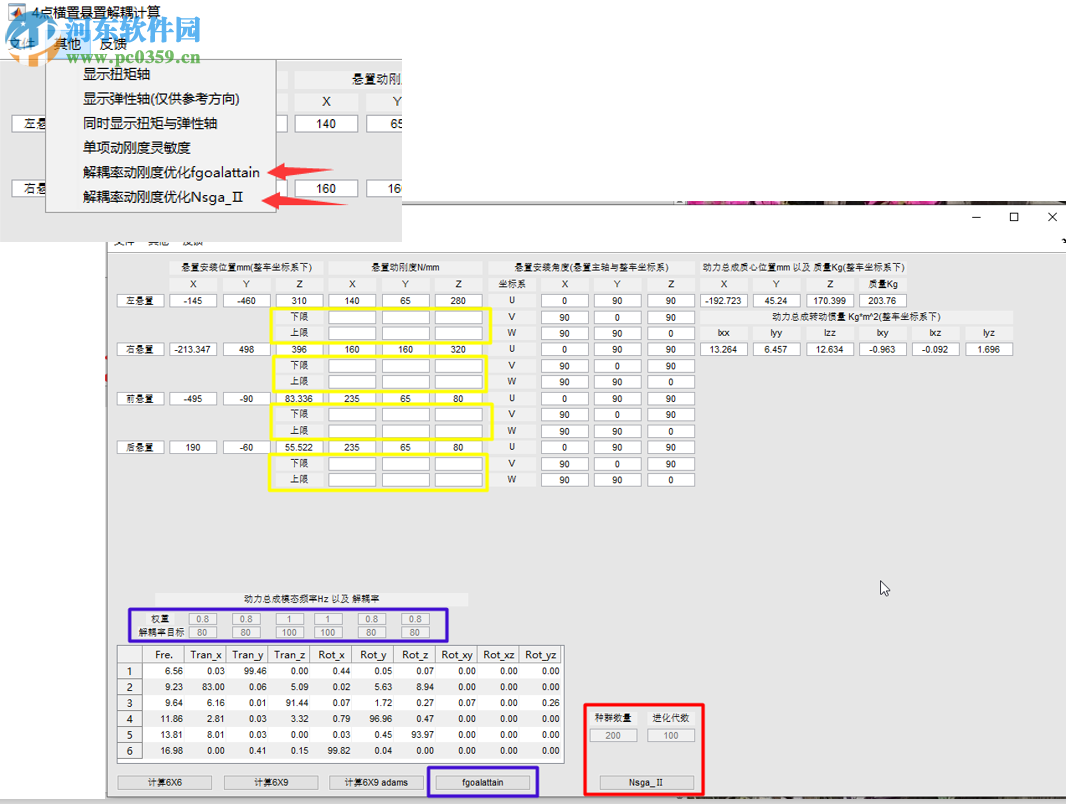This screenshot has width=1066, height=804.
Task: Click the 计算6X9 button
Action: 270,781
